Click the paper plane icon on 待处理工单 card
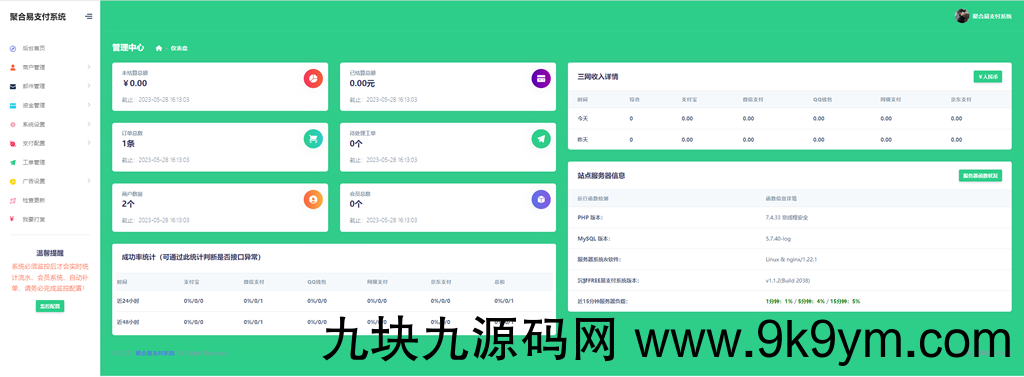 [x=541, y=139]
